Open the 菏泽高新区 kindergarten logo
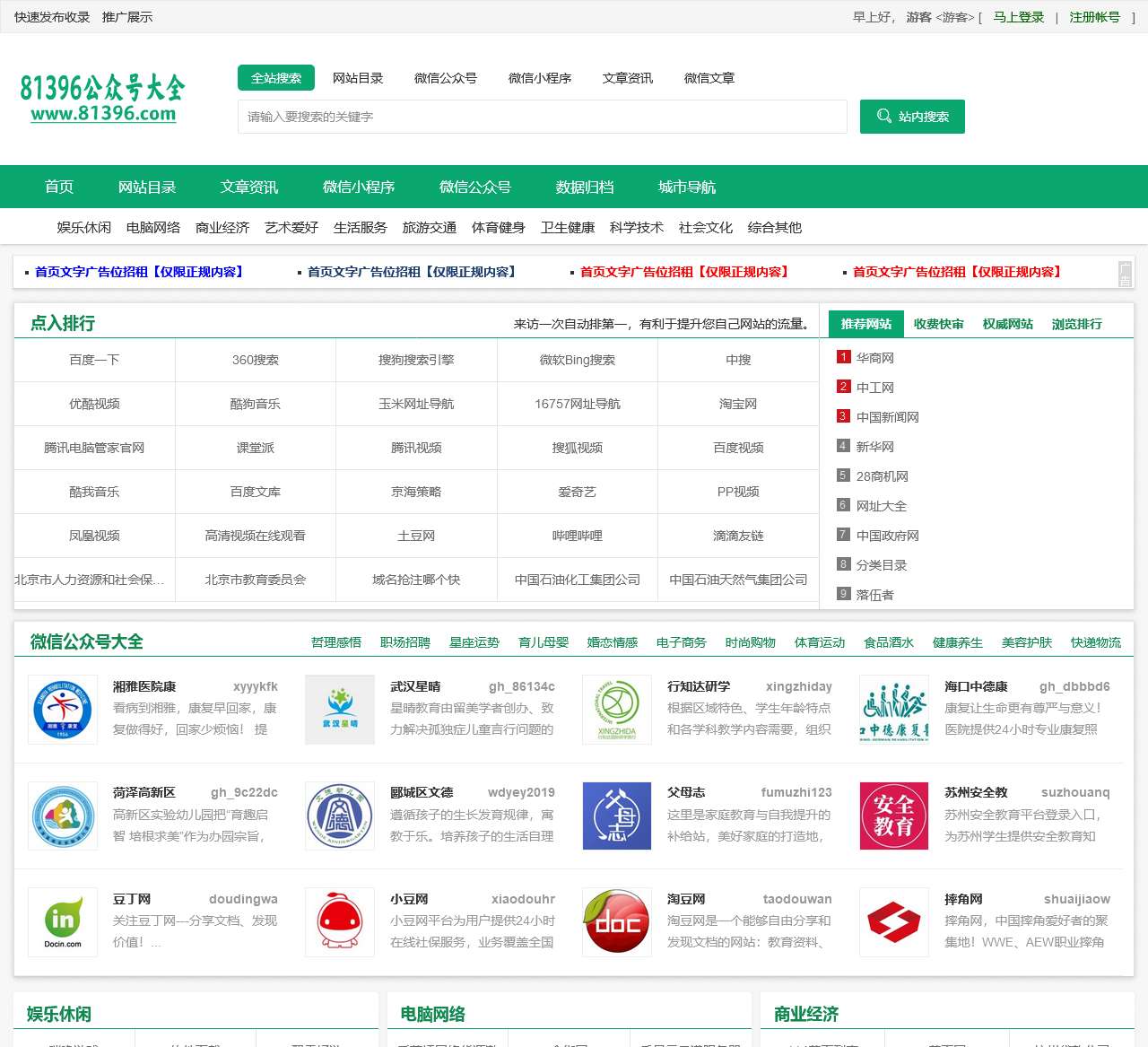Screen dimensions: 1148x1047 [x=63, y=816]
